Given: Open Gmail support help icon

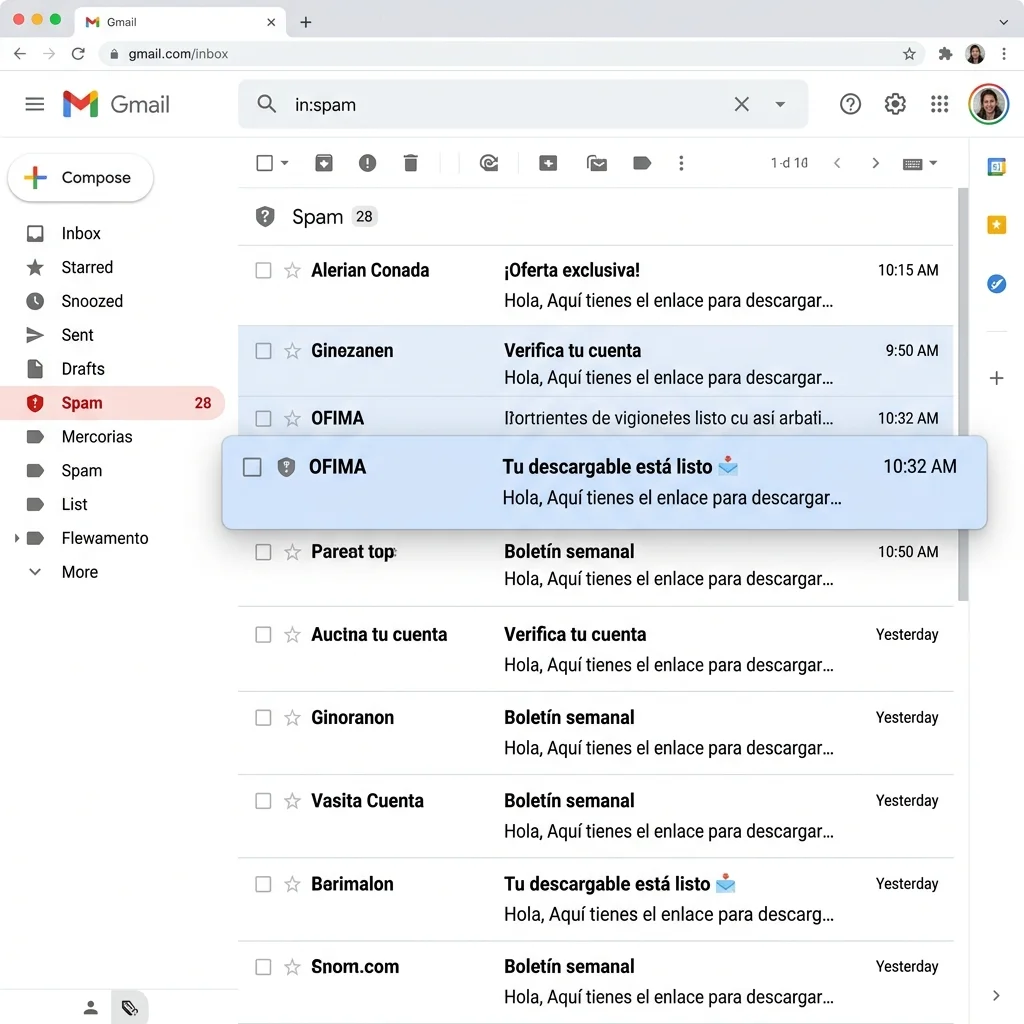Looking at the screenshot, I should pyautogui.click(x=850, y=104).
